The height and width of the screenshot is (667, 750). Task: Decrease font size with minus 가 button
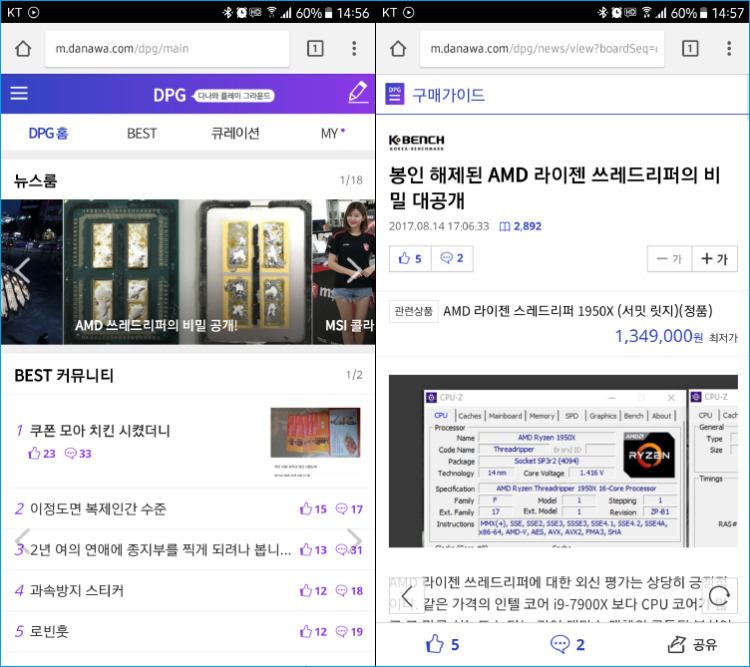coord(669,259)
